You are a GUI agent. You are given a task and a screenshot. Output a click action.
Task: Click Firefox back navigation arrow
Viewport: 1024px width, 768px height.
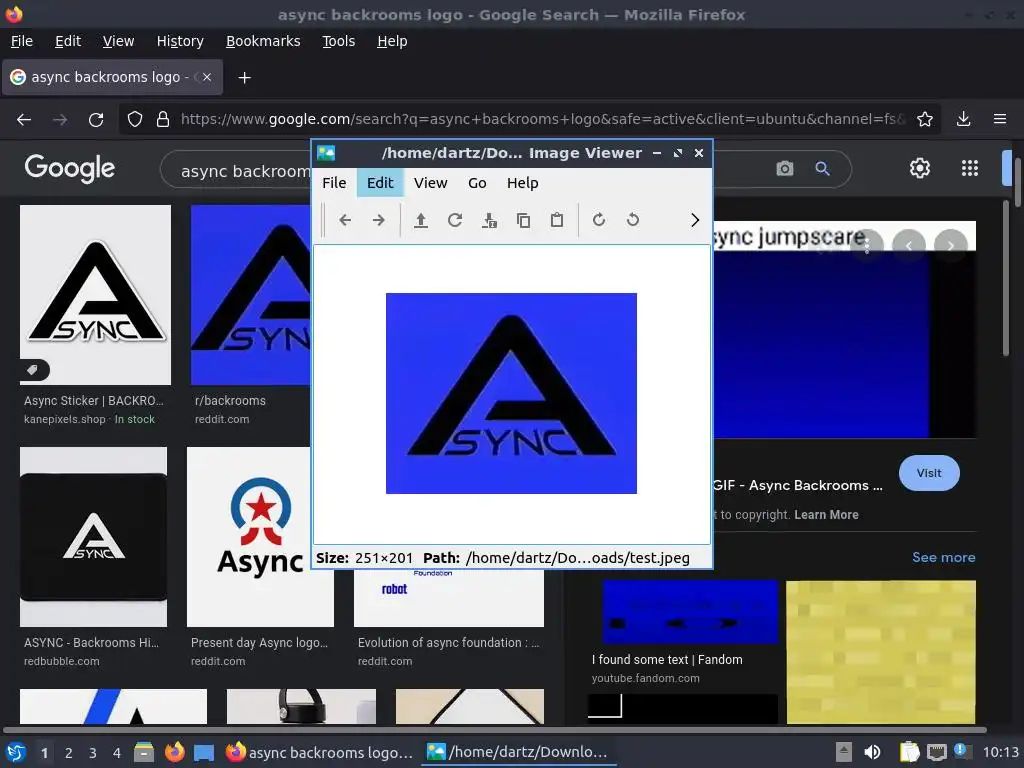coord(24,120)
